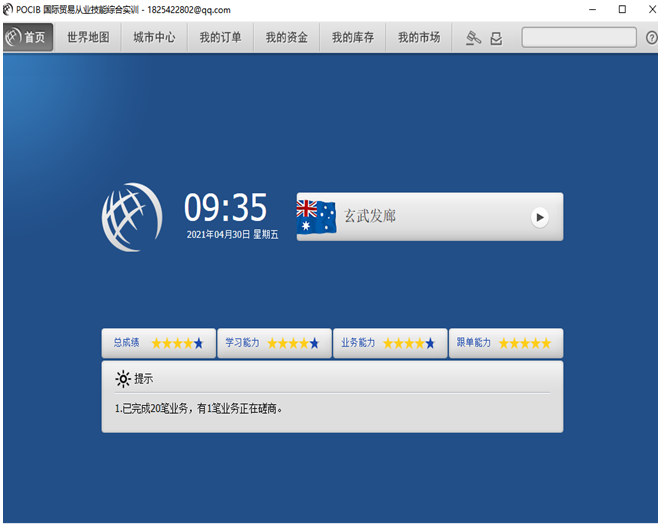The height and width of the screenshot is (524, 658).
Task: Click the globe logo beside the clock
Action: coord(131,217)
